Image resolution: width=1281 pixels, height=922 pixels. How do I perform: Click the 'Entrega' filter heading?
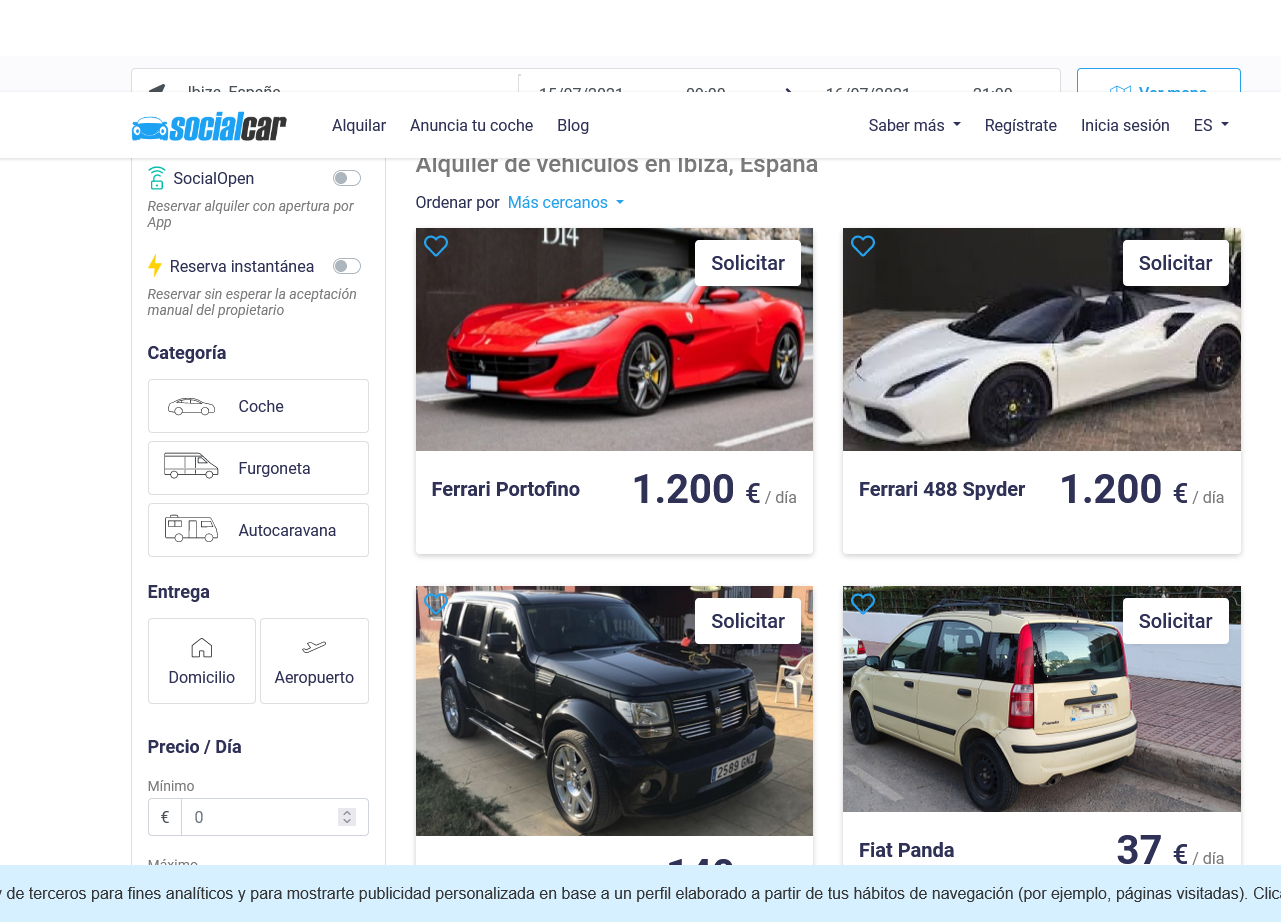pos(179,592)
